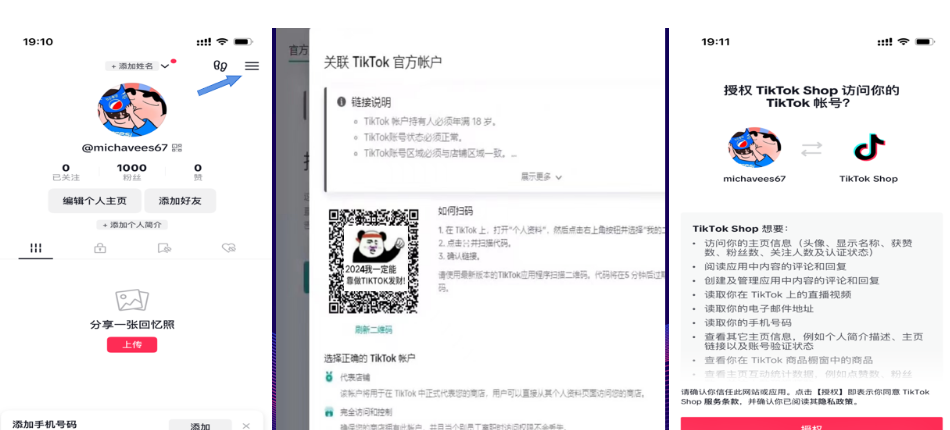Open the liked videos heart tab

click(228, 248)
